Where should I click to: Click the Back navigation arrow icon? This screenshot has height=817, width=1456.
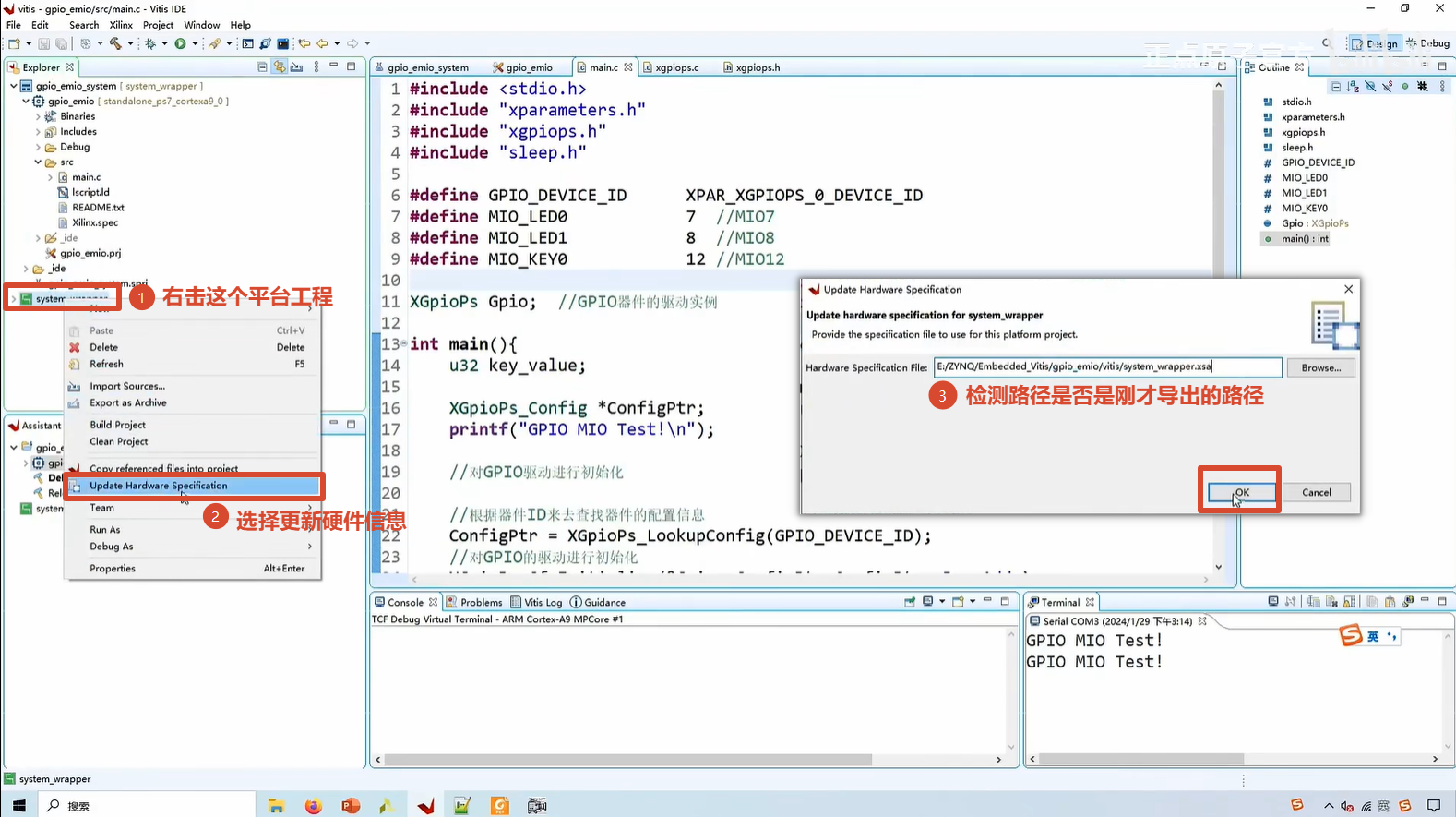coord(322,43)
